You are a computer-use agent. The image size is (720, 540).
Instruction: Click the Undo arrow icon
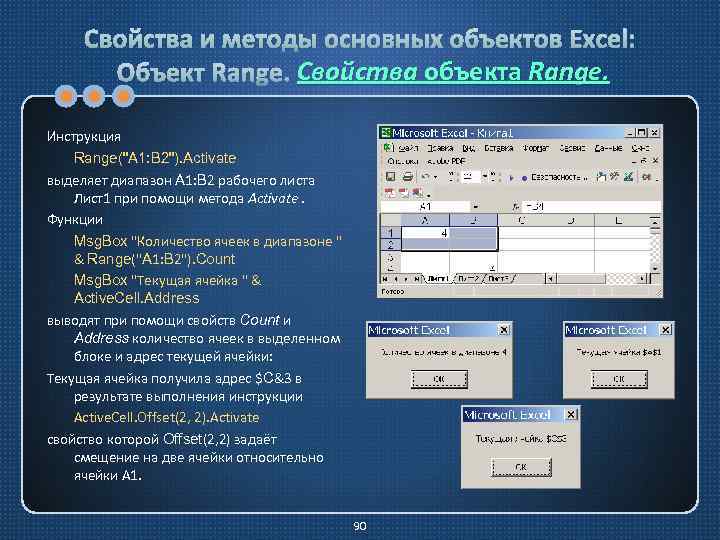click(426, 177)
